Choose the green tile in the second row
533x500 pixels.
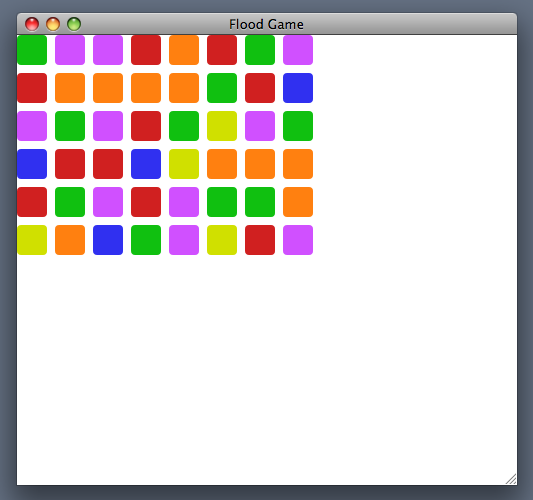pos(222,88)
